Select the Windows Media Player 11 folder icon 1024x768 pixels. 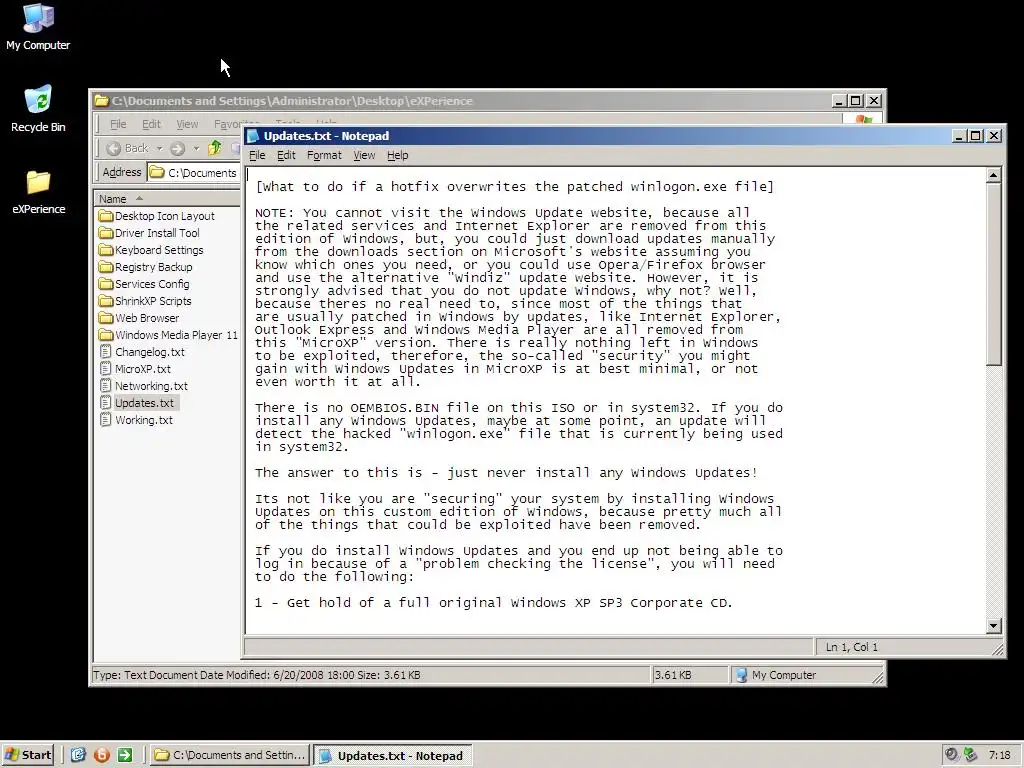pos(106,334)
